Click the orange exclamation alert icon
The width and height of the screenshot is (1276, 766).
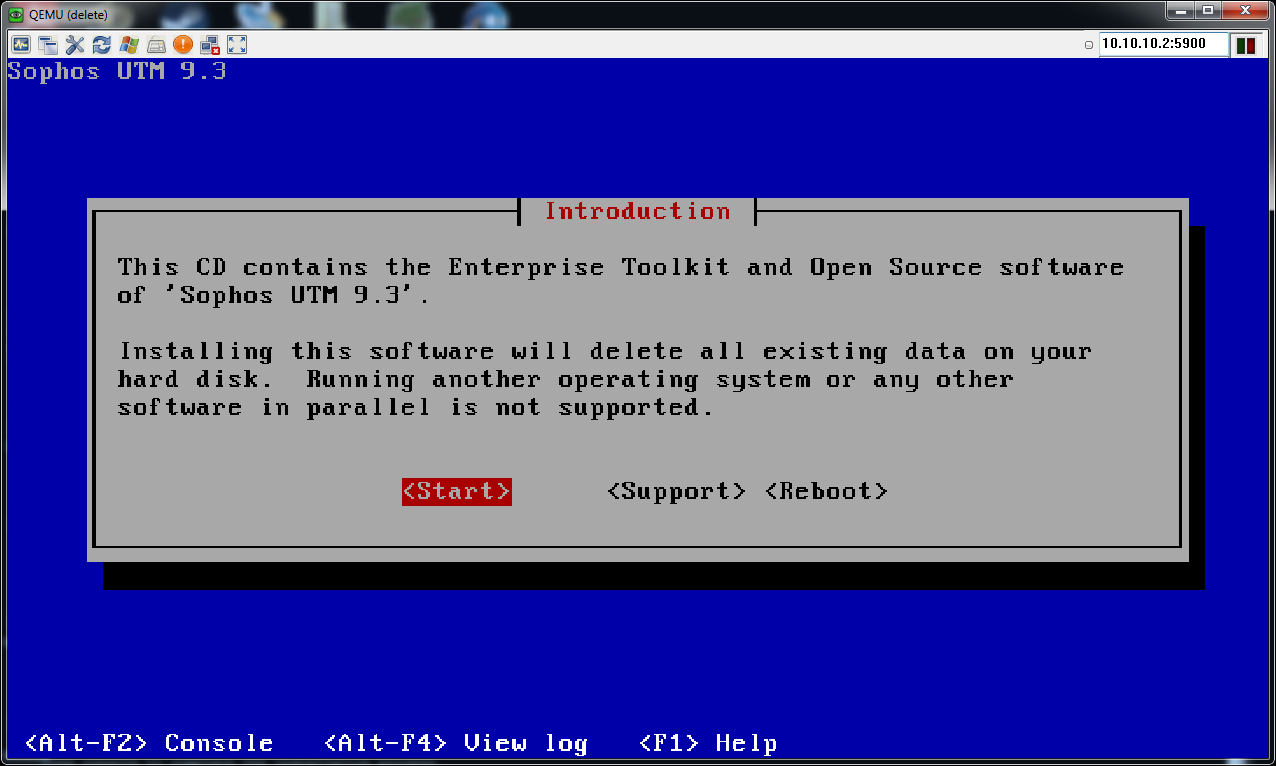(x=183, y=44)
